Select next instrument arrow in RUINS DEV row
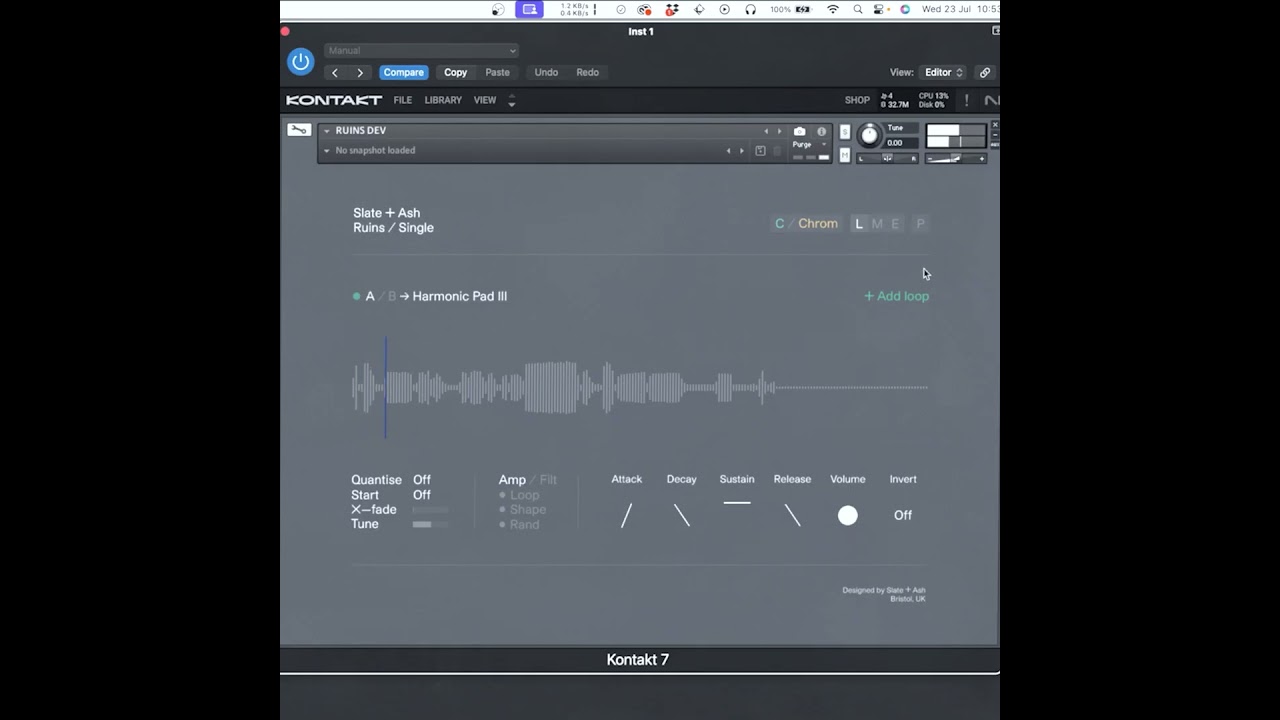The height and width of the screenshot is (720, 1280). [x=780, y=131]
